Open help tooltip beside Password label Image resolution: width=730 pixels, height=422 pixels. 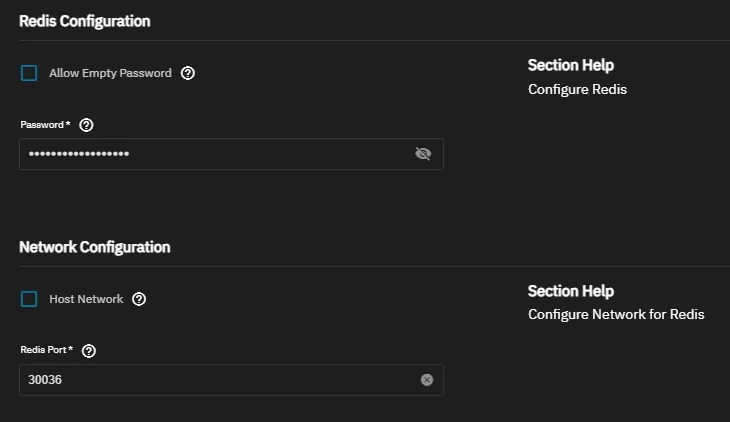click(x=86, y=125)
